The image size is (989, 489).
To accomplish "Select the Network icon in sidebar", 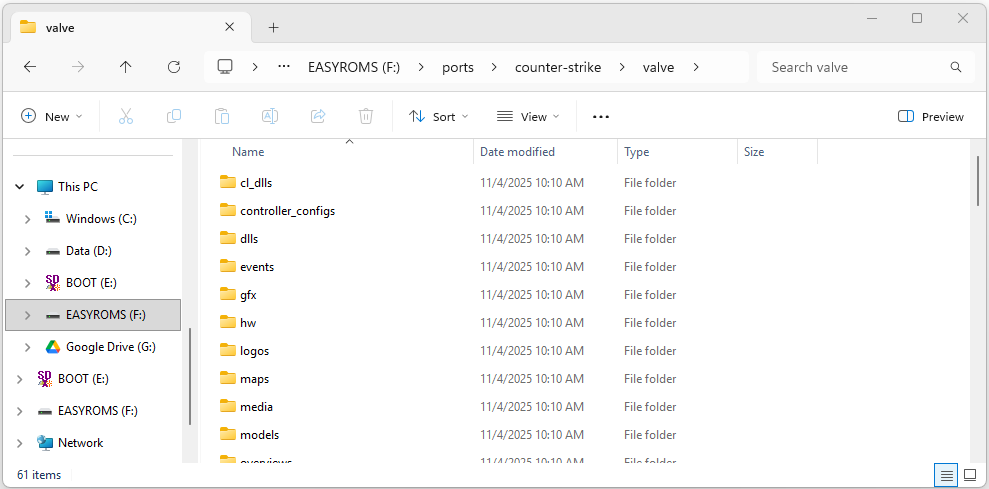I will [x=45, y=442].
